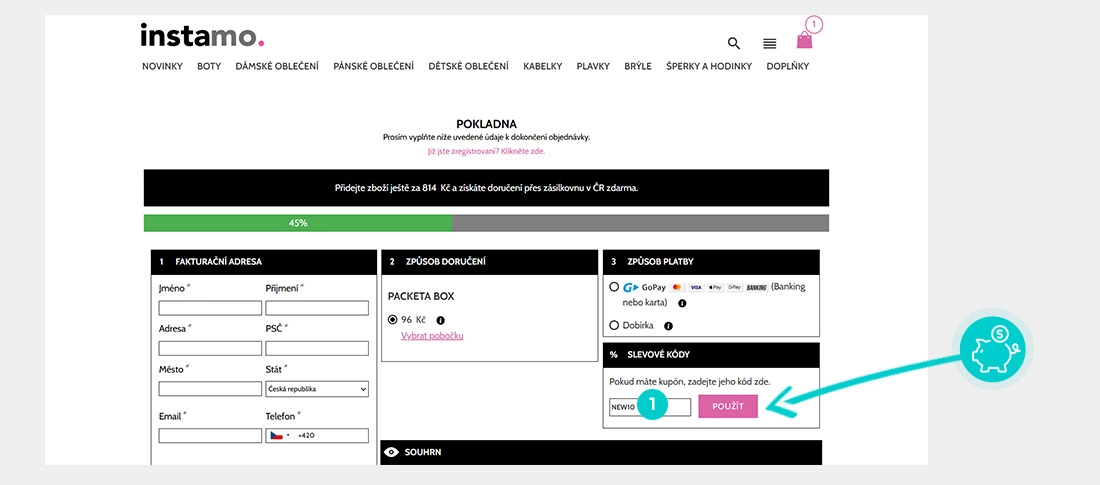Viewport: 1100px width, 485px height.
Task: Click the POUŽÍT coupon button
Action: [728, 406]
